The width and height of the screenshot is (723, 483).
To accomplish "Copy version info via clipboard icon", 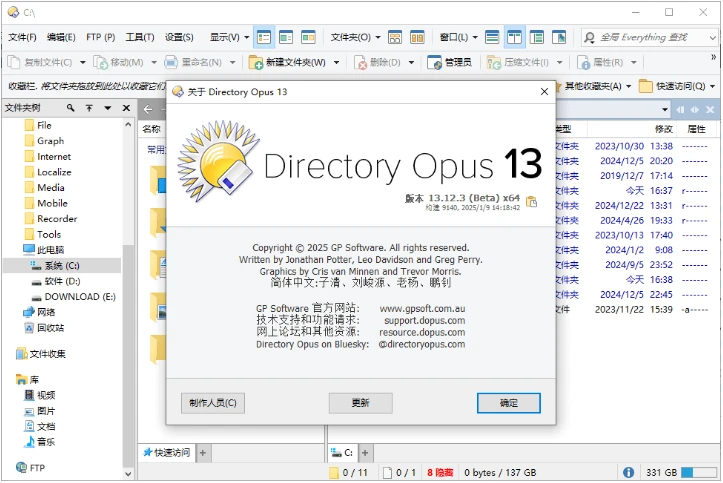I will [532, 202].
